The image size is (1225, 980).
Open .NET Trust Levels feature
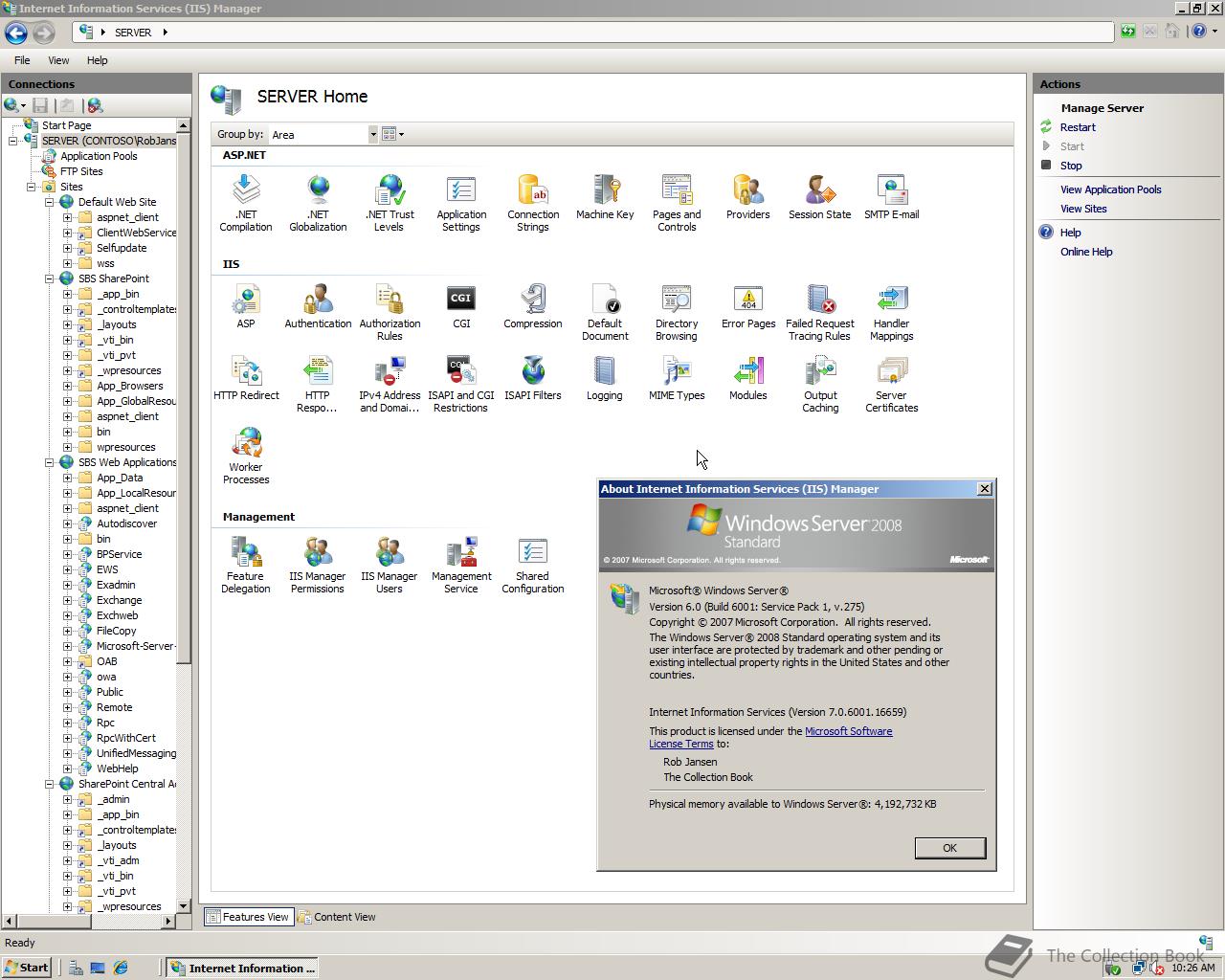pyautogui.click(x=390, y=203)
